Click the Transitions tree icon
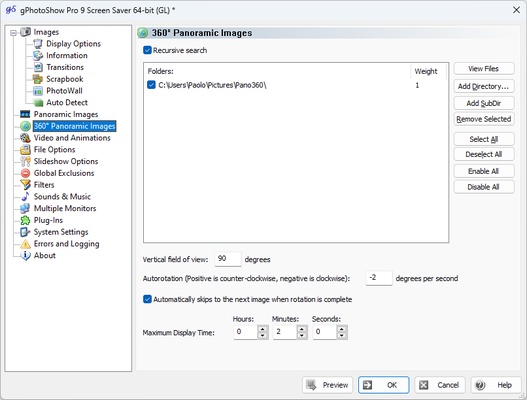The width and height of the screenshot is (527, 400). click(38, 67)
